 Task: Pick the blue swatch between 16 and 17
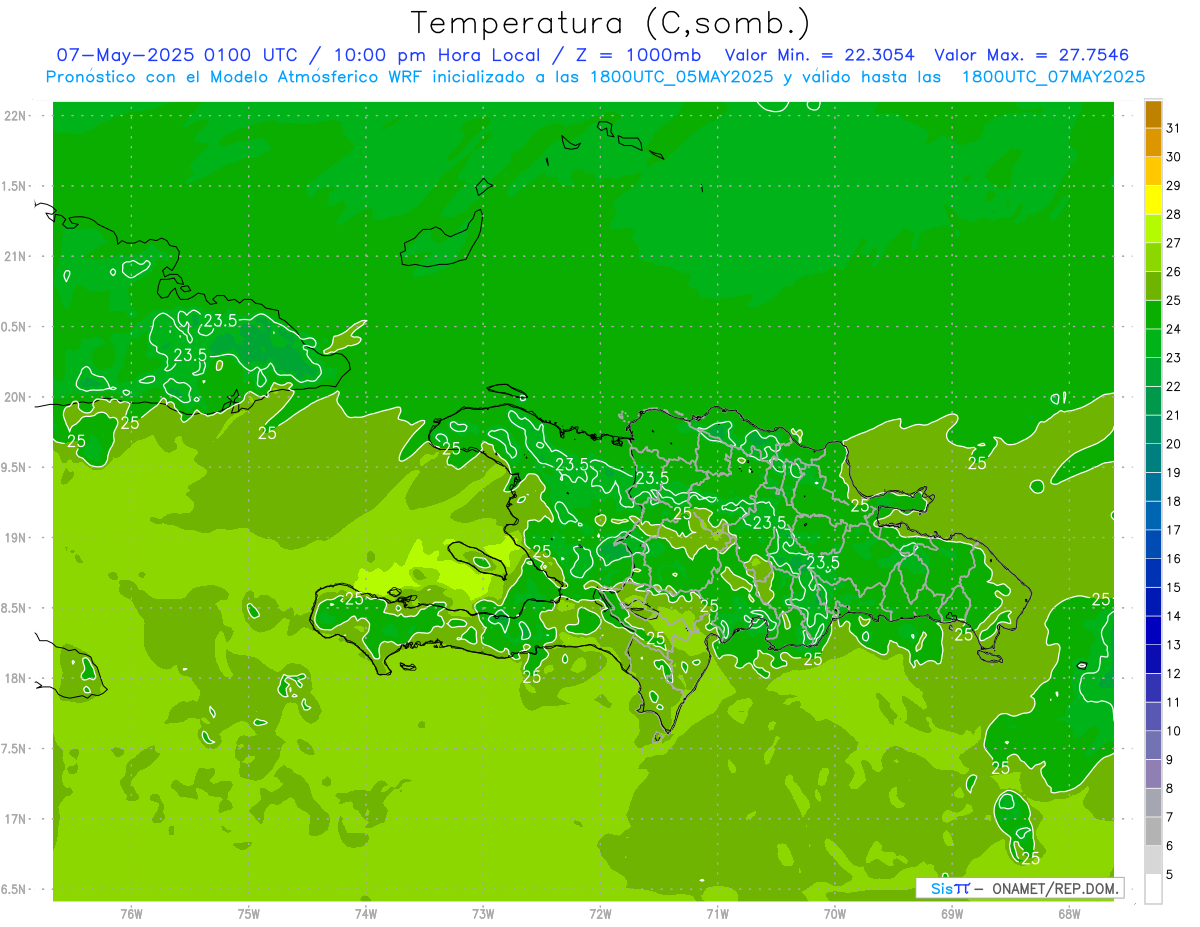(1153, 545)
